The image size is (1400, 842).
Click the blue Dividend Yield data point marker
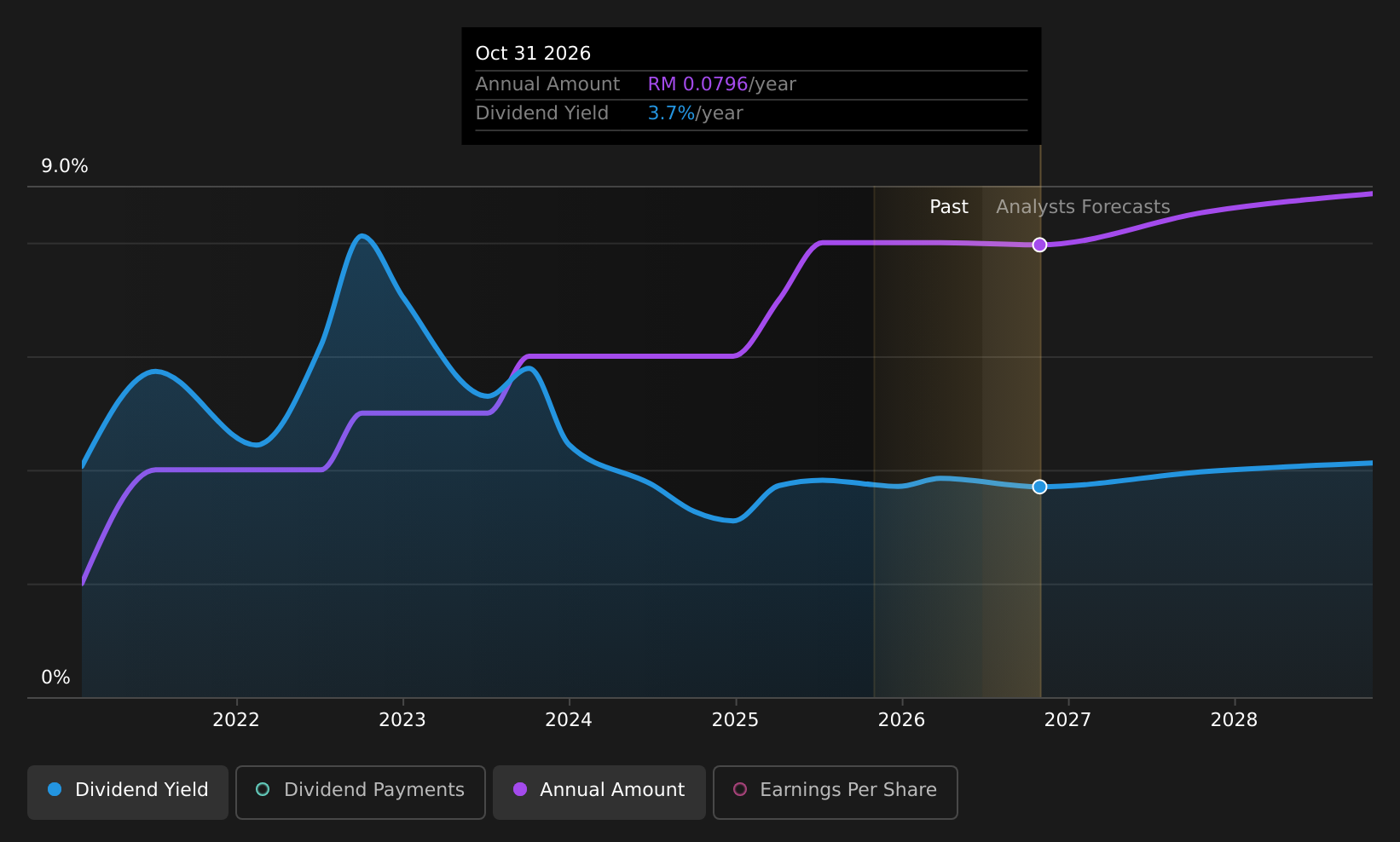point(1039,487)
